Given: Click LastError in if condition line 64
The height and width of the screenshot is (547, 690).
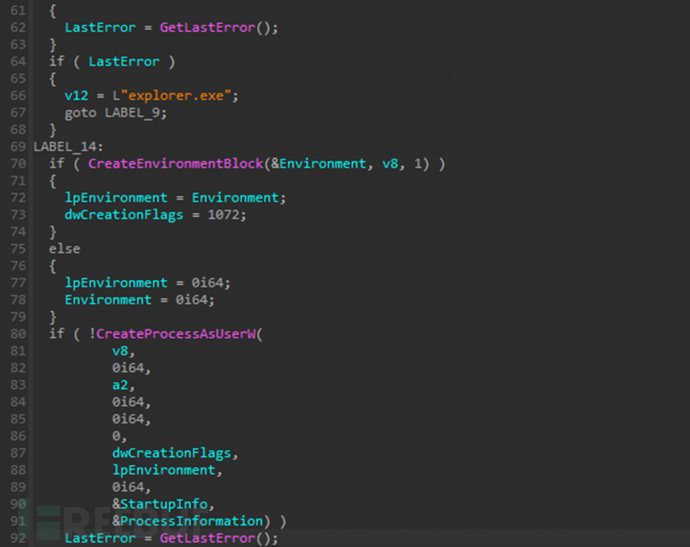Looking at the screenshot, I should (124, 61).
